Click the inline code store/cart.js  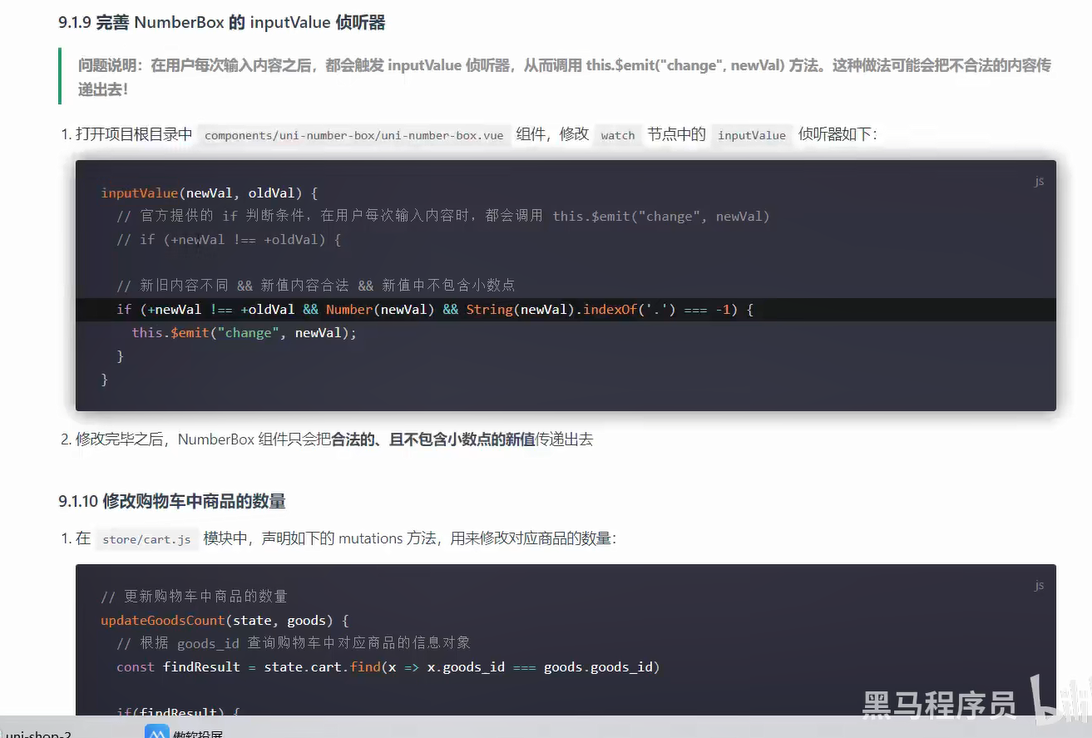tap(146, 539)
